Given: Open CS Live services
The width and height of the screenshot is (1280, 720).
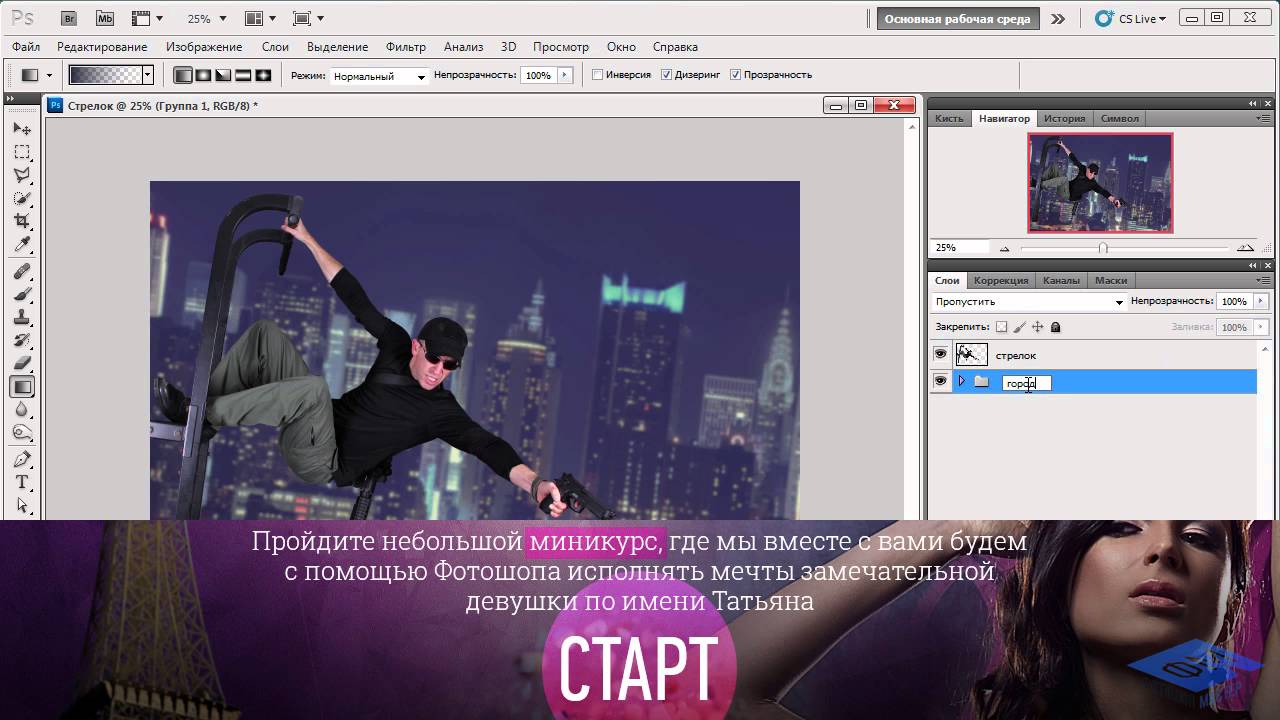Looking at the screenshot, I should (x=1130, y=18).
